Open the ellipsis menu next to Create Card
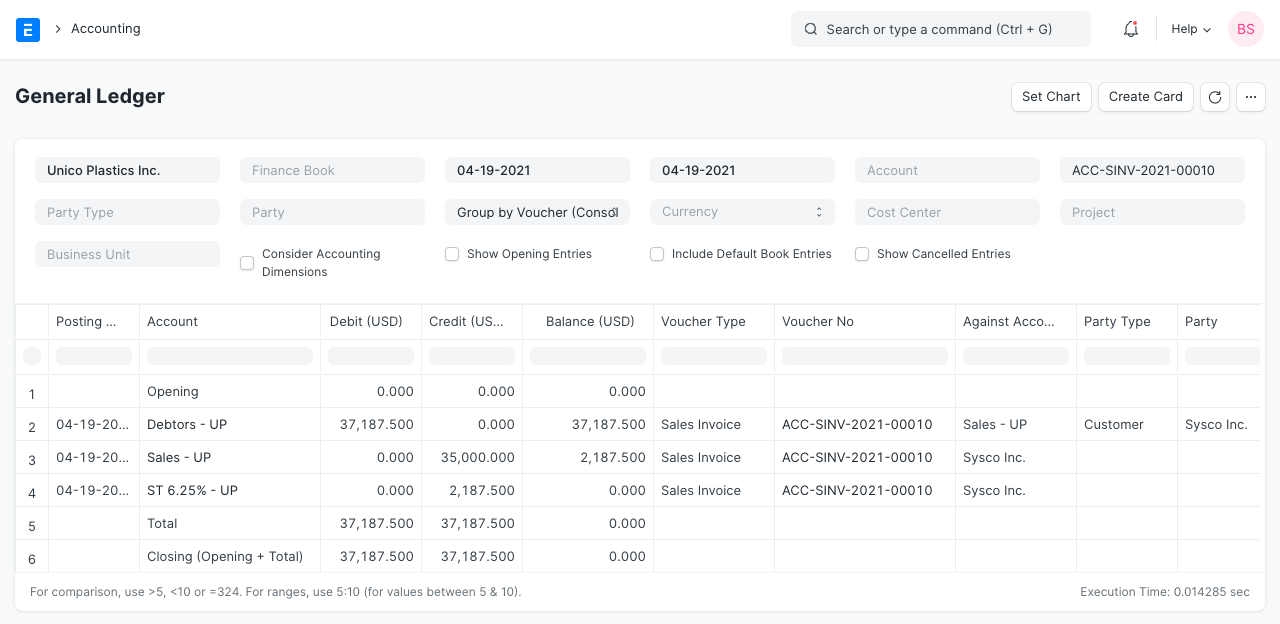This screenshot has height=624, width=1280. [x=1251, y=97]
